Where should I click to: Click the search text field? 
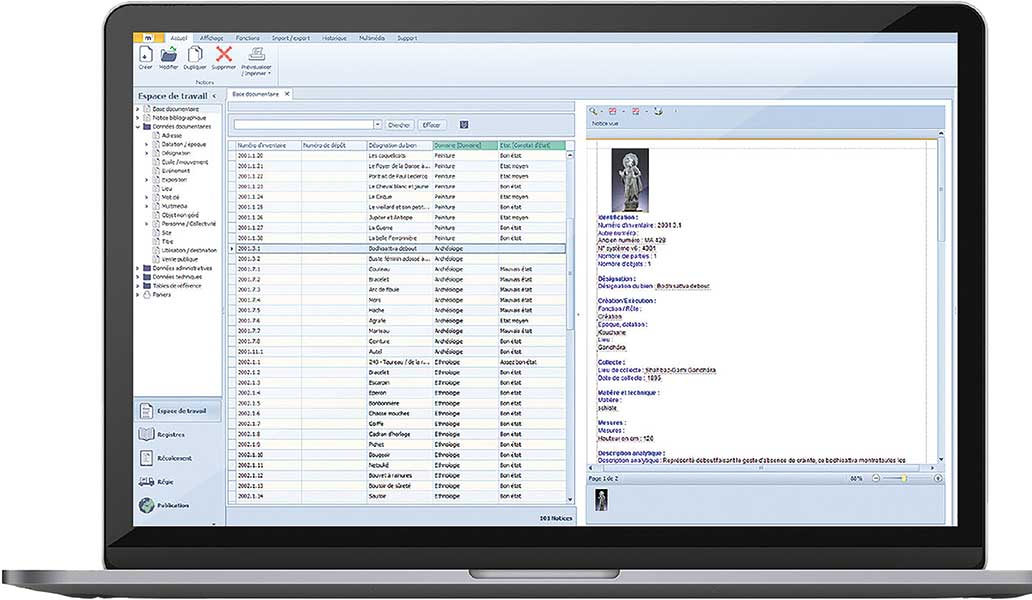point(303,124)
